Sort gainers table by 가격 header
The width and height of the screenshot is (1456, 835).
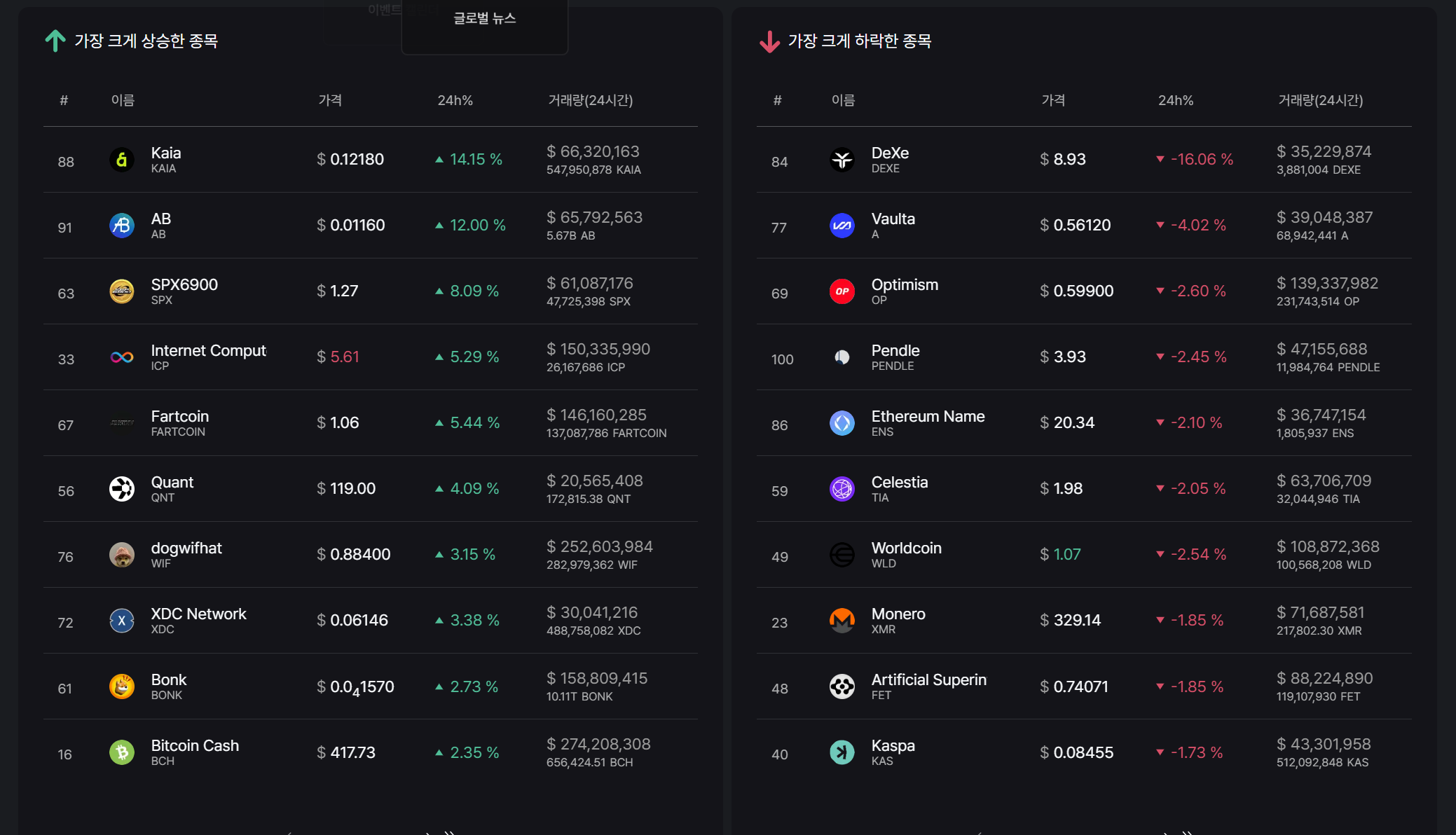330,100
